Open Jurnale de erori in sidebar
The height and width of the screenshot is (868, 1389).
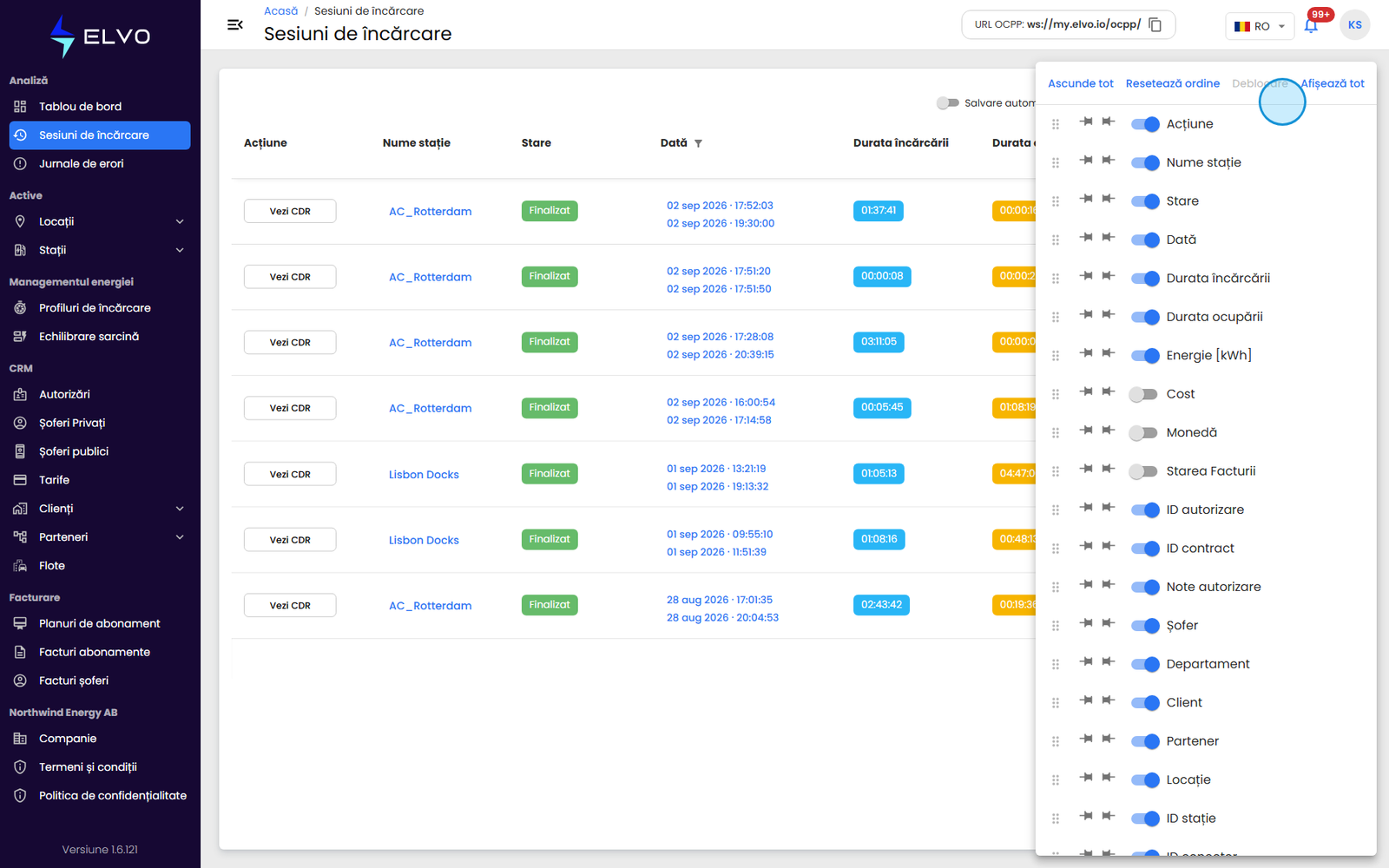(x=100, y=164)
